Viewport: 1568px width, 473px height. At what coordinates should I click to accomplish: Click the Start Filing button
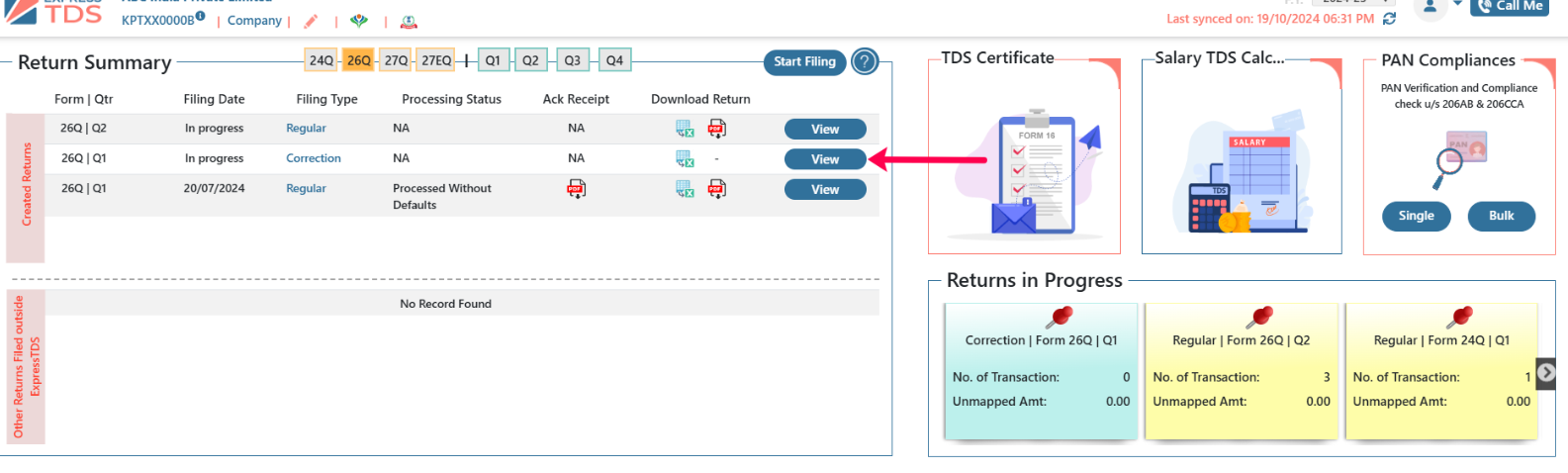pos(804,61)
